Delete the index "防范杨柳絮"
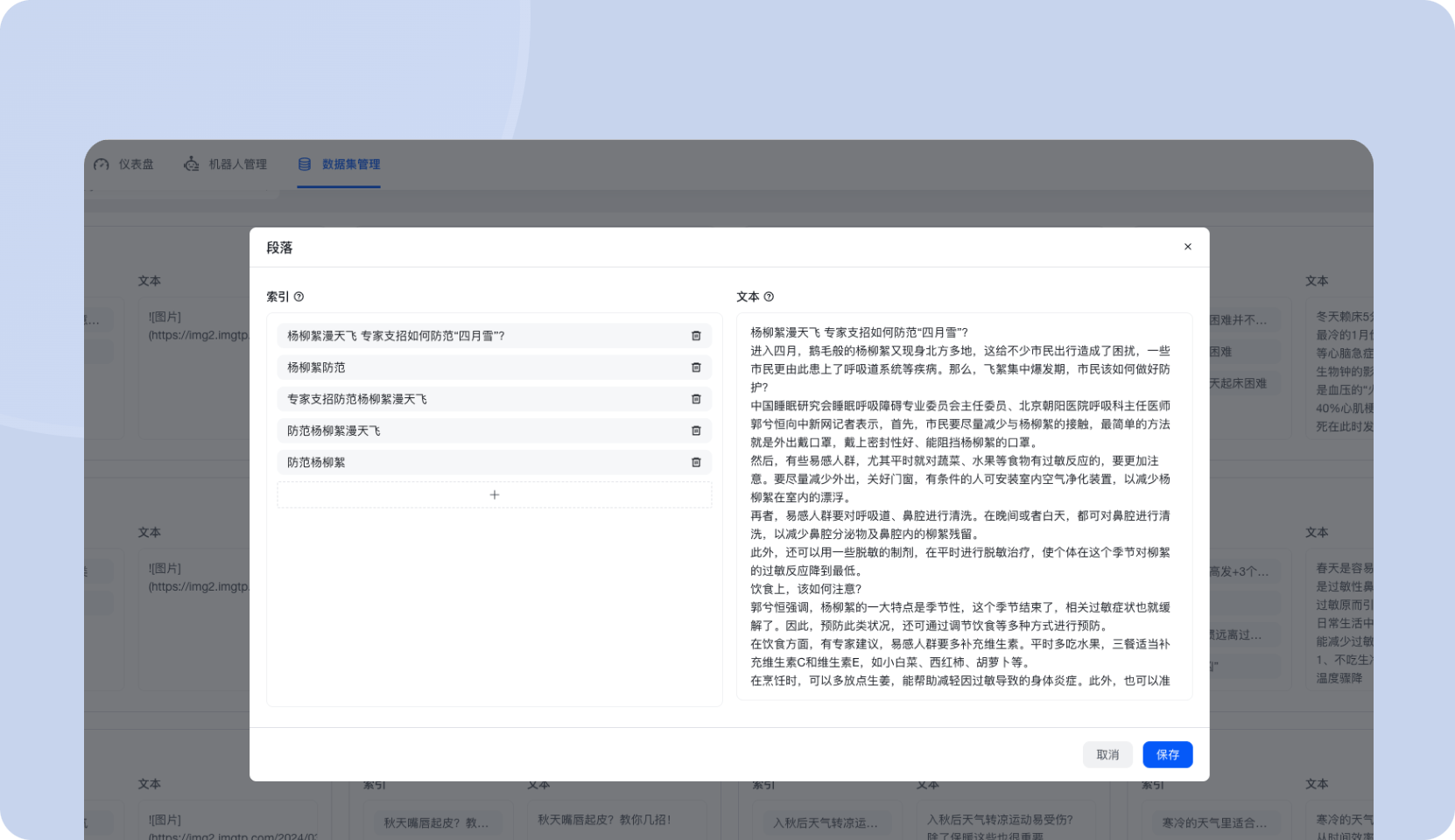Viewport: 1455px width, 840px height. [696, 462]
